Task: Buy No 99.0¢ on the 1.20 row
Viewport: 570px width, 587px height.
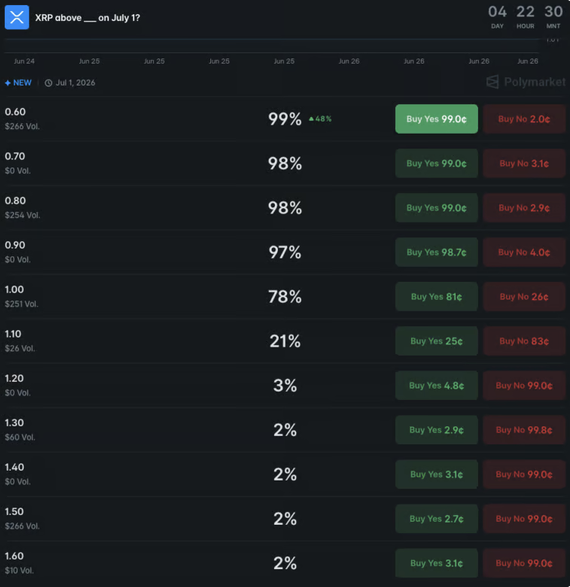Action: tap(524, 386)
